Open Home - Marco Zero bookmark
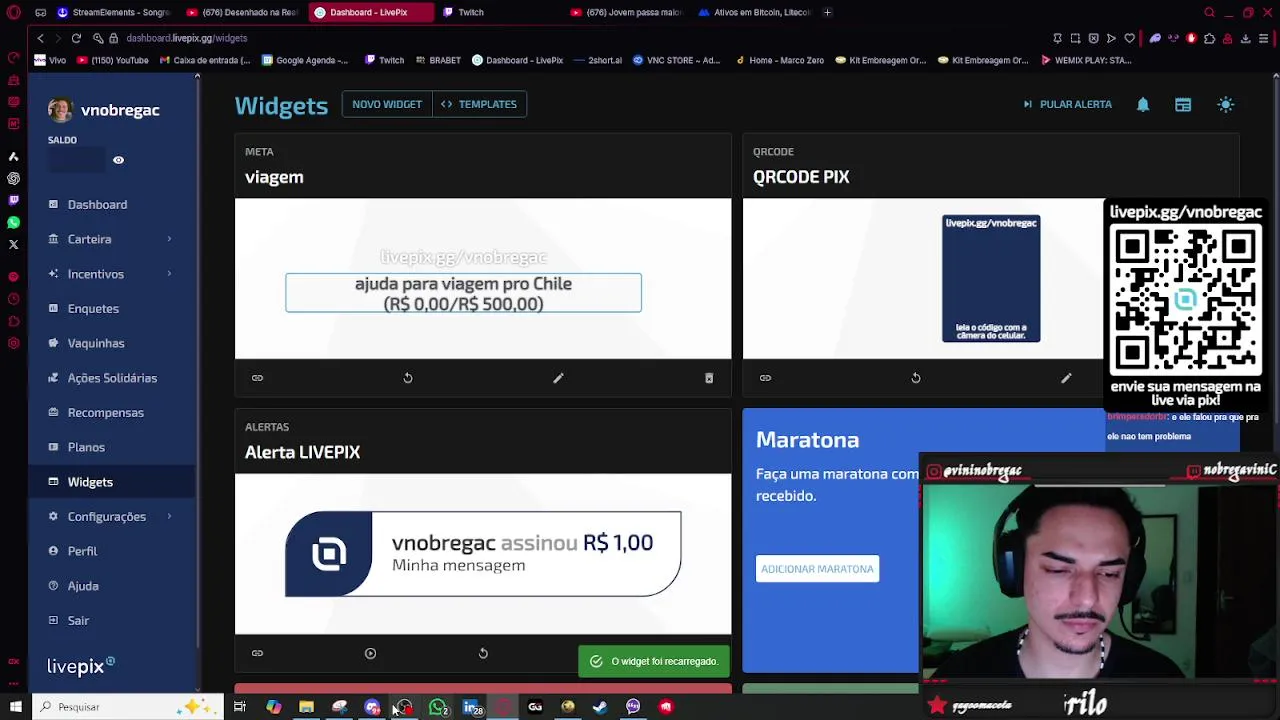This screenshot has width=1280, height=720. 780,60
